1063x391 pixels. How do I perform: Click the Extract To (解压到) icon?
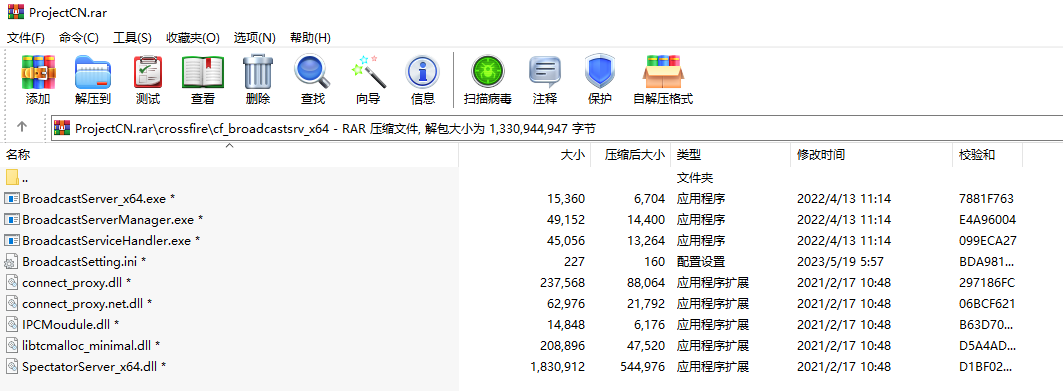coord(92,73)
